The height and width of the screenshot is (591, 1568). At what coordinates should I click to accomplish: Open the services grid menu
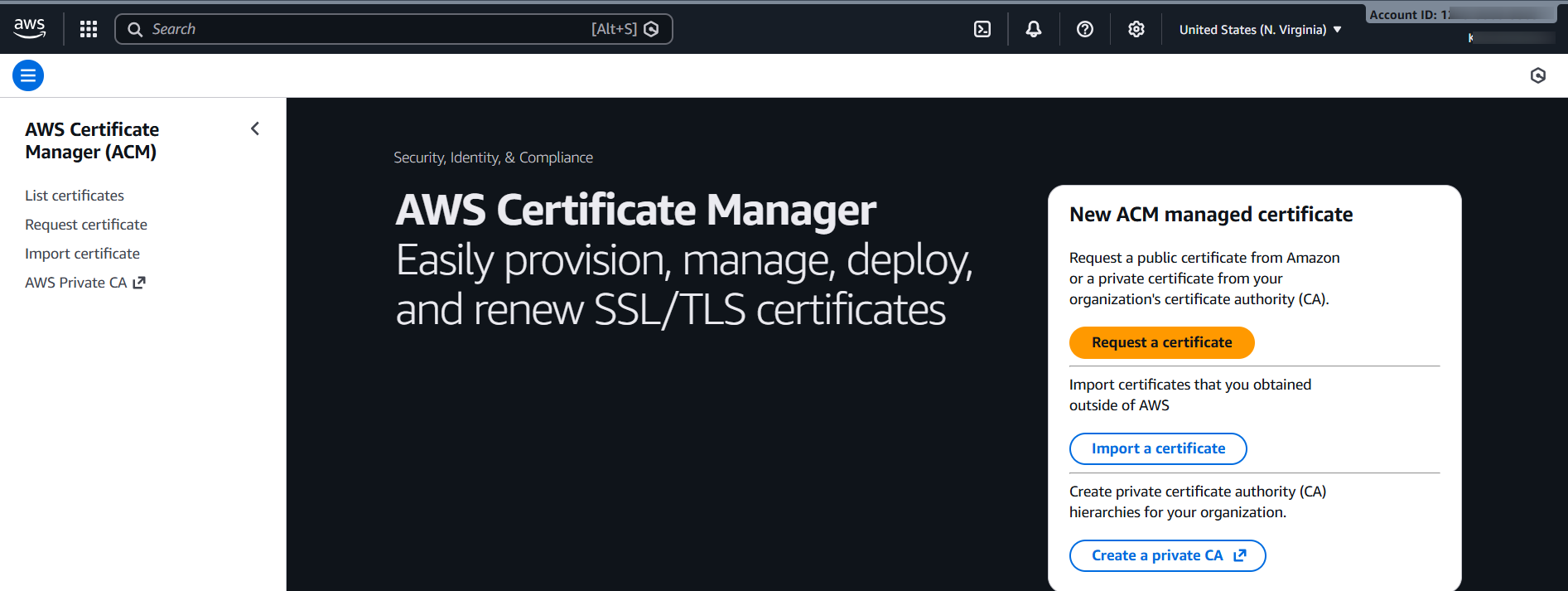coord(89,29)
